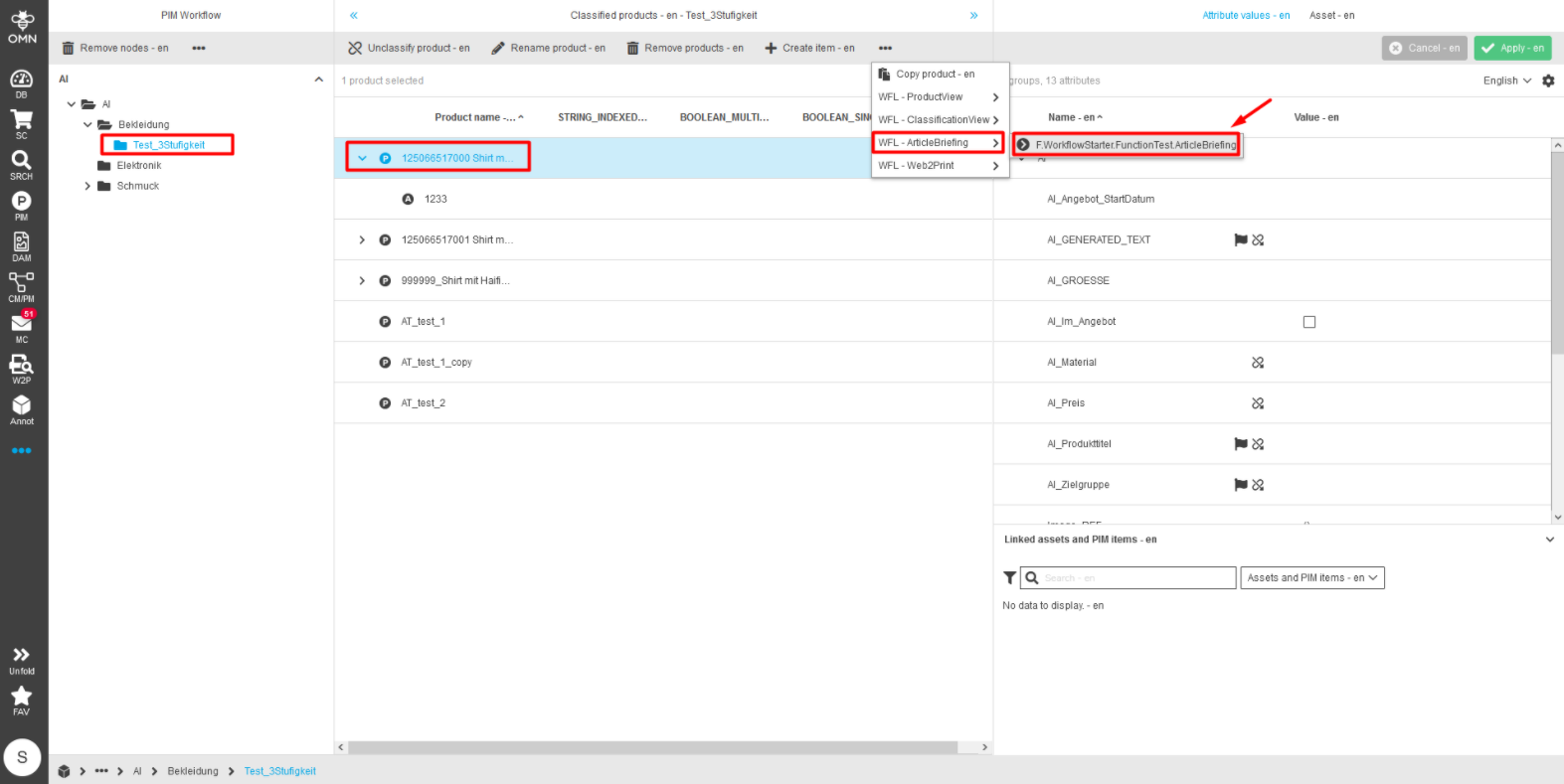Click Remove products - en
The height and width of the screenshot is (784, 1564).
(685, 48)
